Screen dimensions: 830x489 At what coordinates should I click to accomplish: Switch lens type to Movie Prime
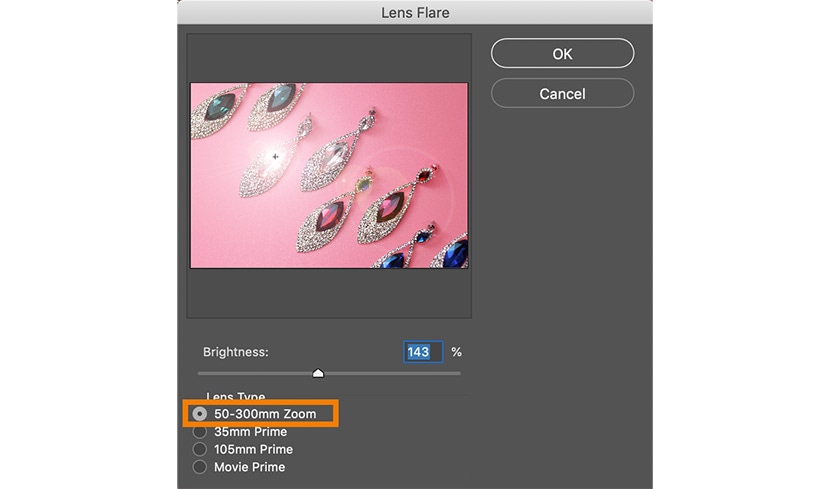[200, 467]
